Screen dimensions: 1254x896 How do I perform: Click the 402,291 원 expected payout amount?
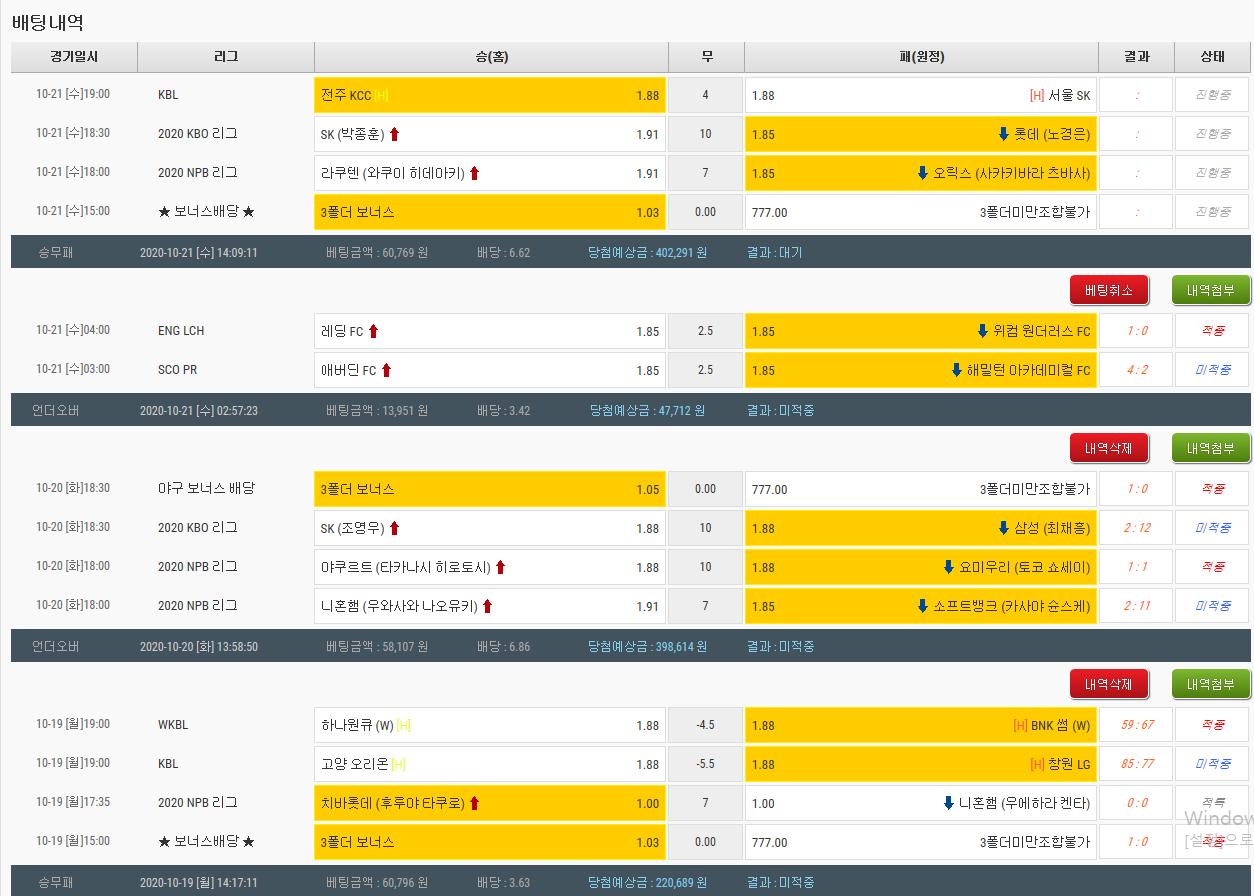click(681, 253)
